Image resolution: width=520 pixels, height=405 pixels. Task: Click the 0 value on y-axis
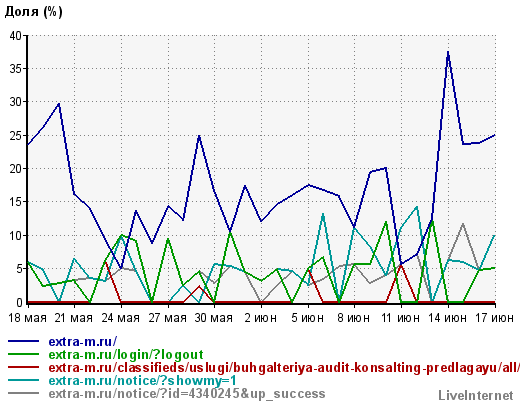pyautogui.click(x=19, y=303)
